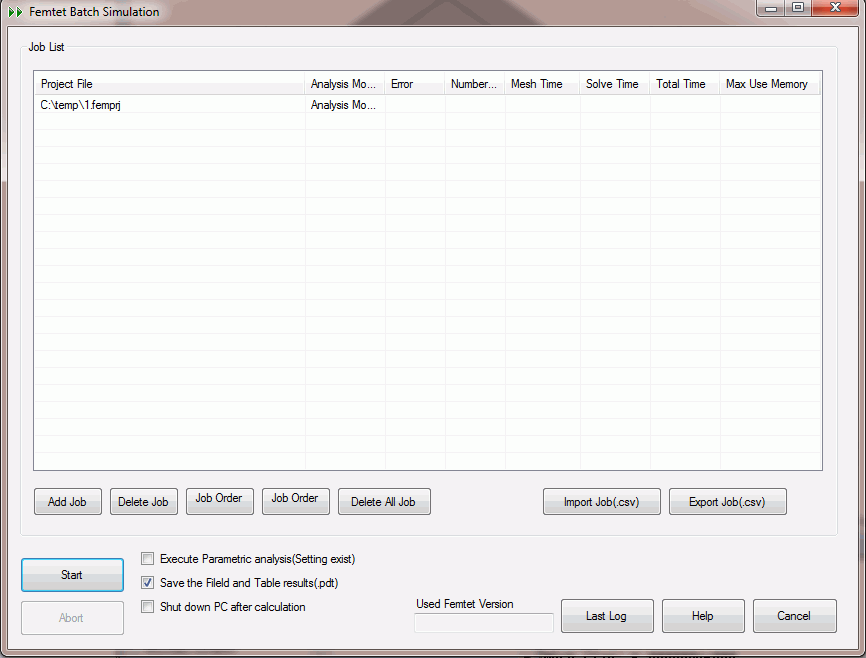866x658 pixels.
Task: Start the batch simulation
Action: (72, 575)
